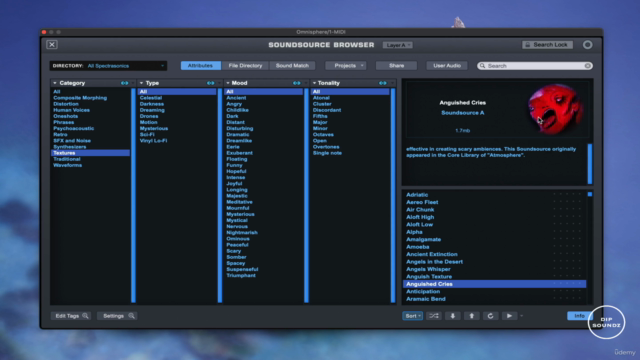Click the refresh icon
The height and width of the screenshot is (360, 640).
click(490, 316)
